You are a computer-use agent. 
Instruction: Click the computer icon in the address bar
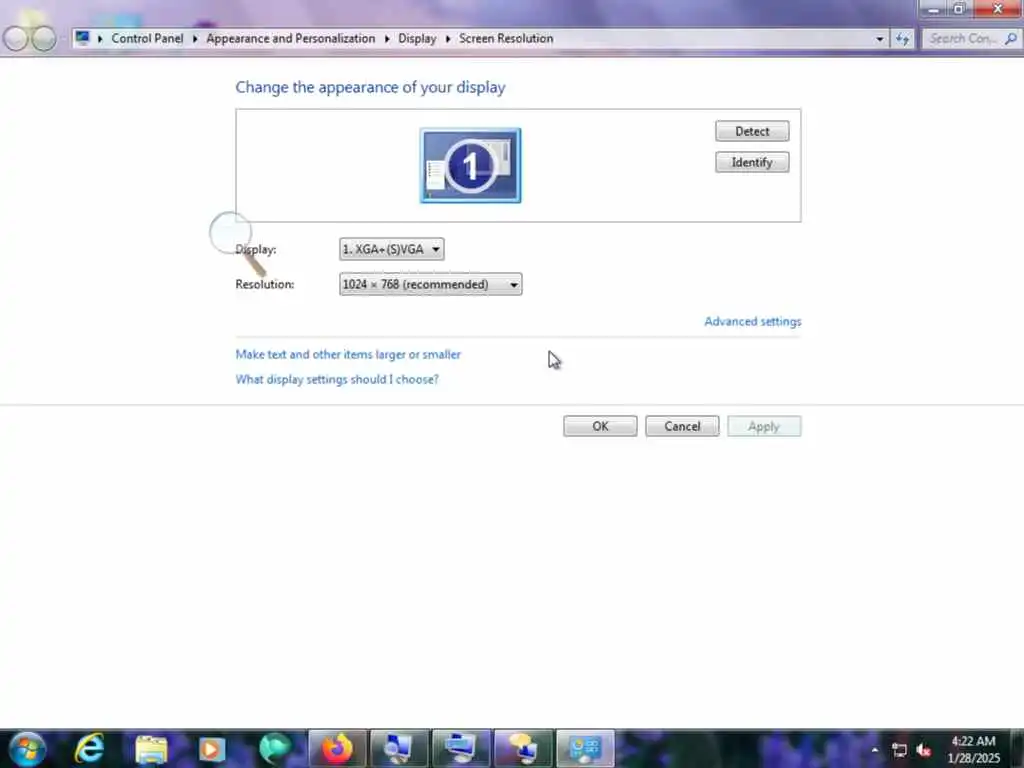82,38
